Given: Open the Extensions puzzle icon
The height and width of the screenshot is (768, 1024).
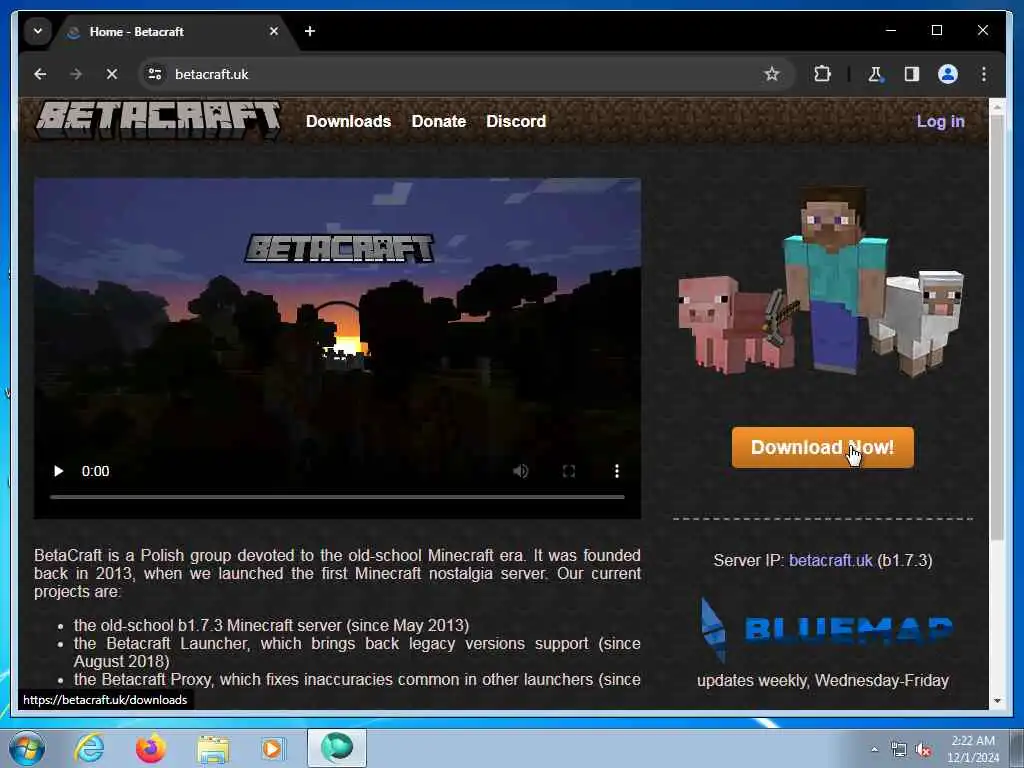Looking at the screenshot, I should pos(822,74).
